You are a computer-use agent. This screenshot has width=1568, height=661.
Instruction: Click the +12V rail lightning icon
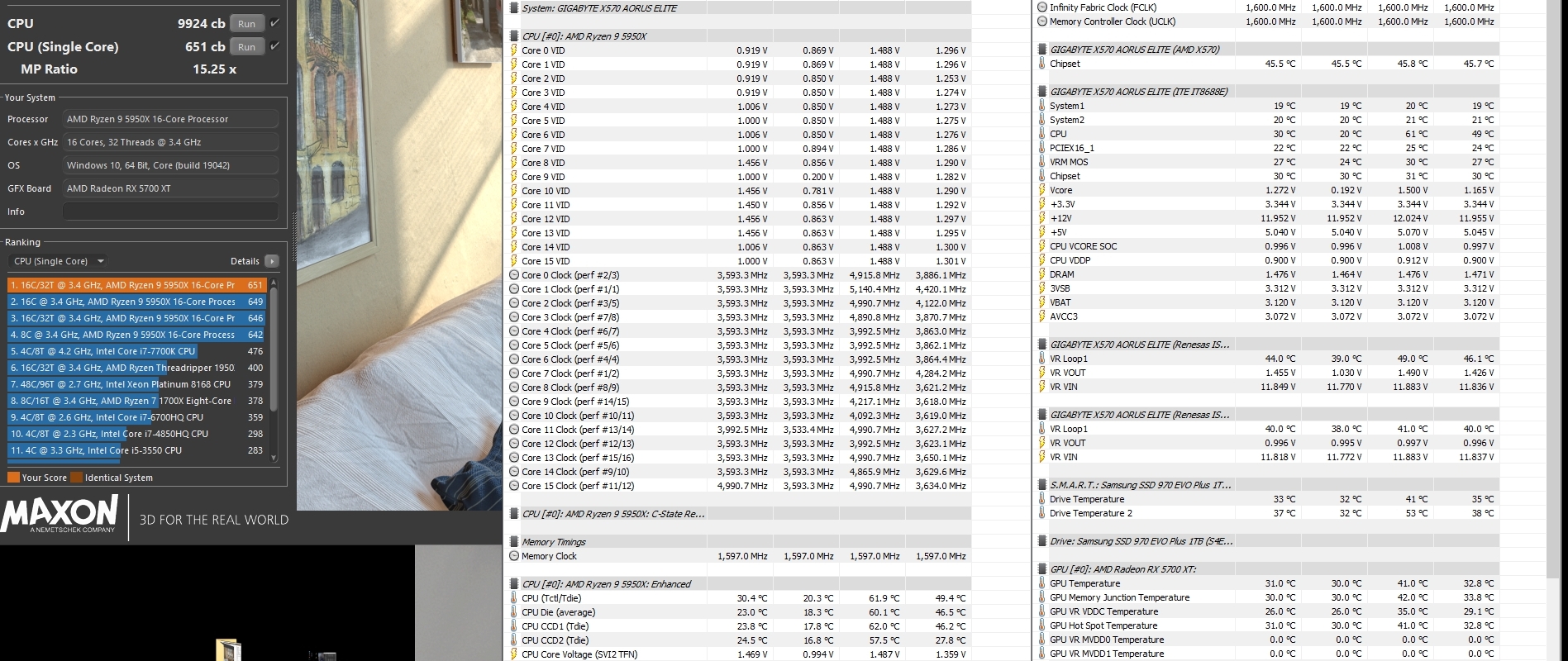(1042, 218)
